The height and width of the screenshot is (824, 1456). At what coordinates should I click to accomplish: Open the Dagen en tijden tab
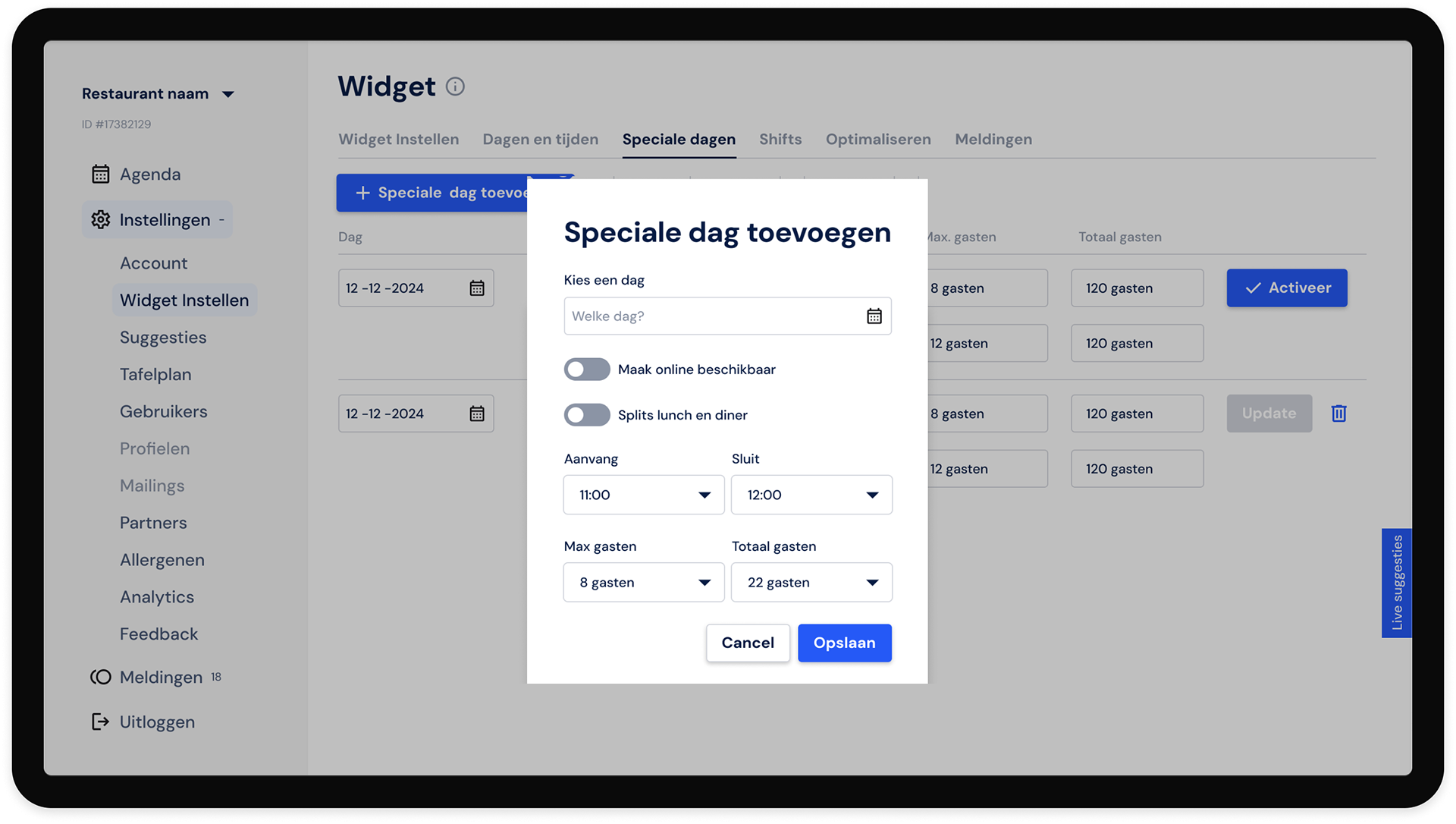pos(540,140)
